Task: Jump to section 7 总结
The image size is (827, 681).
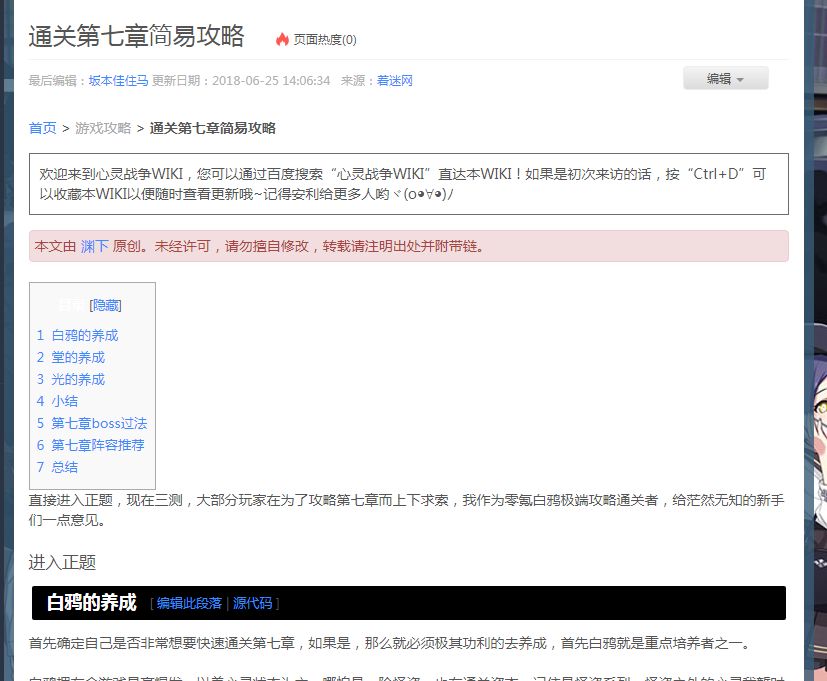Action: click(x=57, y=467)
